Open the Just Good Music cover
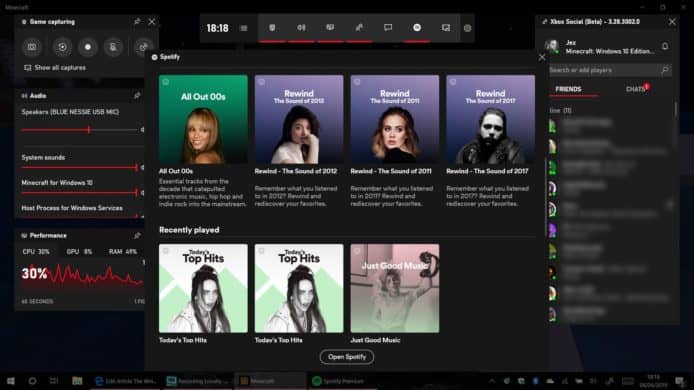The width and height of the screenshot is (694, 390). pyautogui.click(x=395, y=288)
